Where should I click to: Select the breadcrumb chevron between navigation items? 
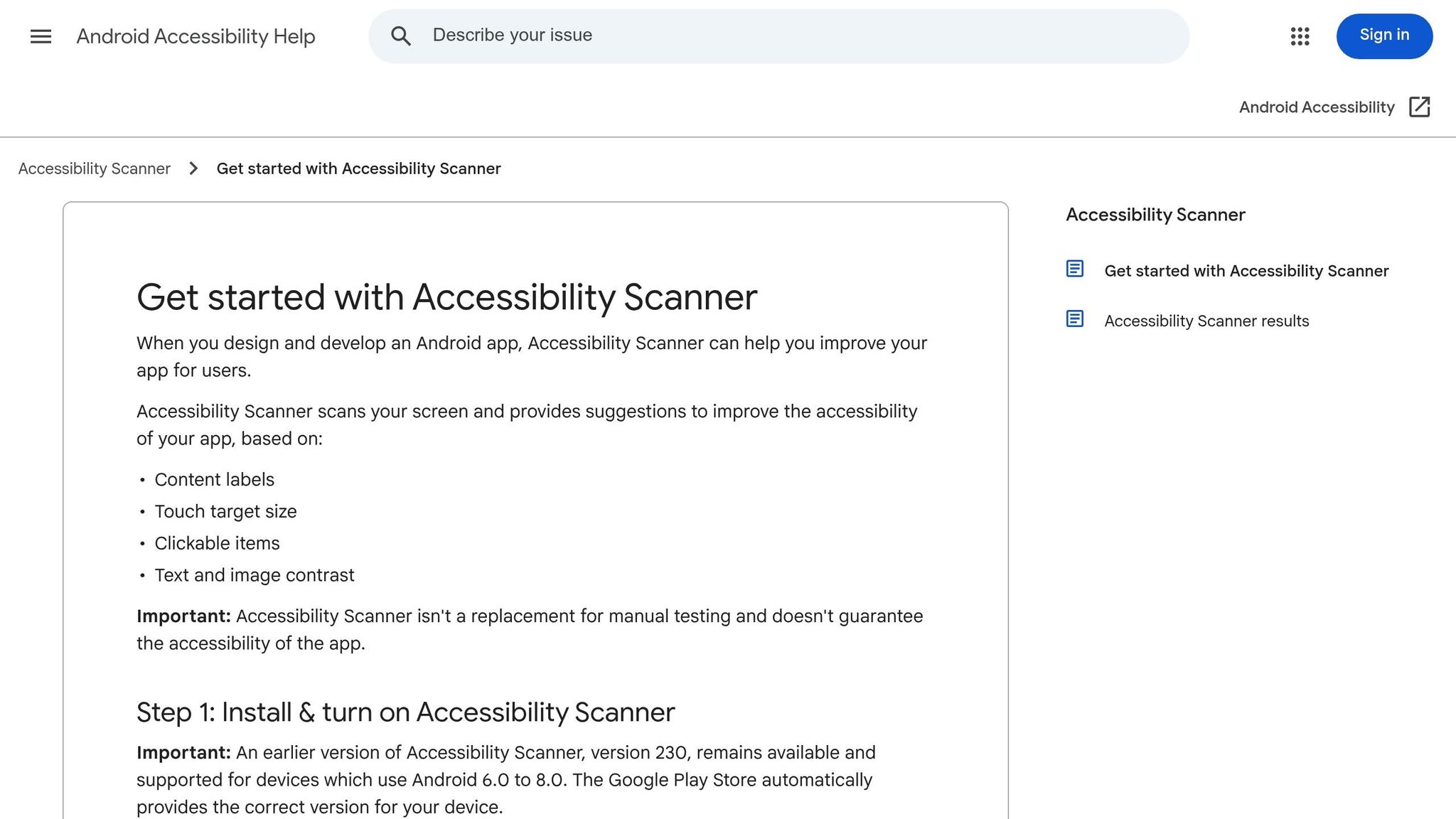tap(193, 168)
